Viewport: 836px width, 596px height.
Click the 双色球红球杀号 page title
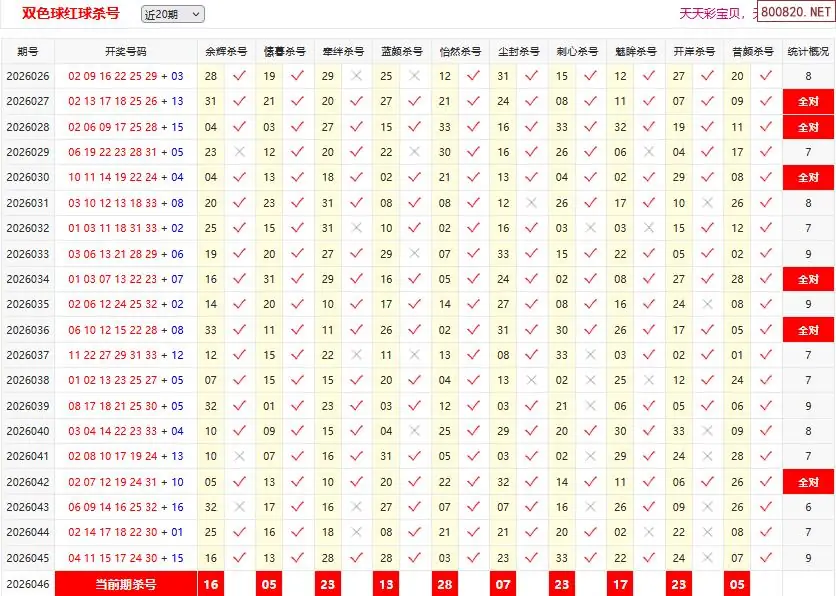coord(71,14)
